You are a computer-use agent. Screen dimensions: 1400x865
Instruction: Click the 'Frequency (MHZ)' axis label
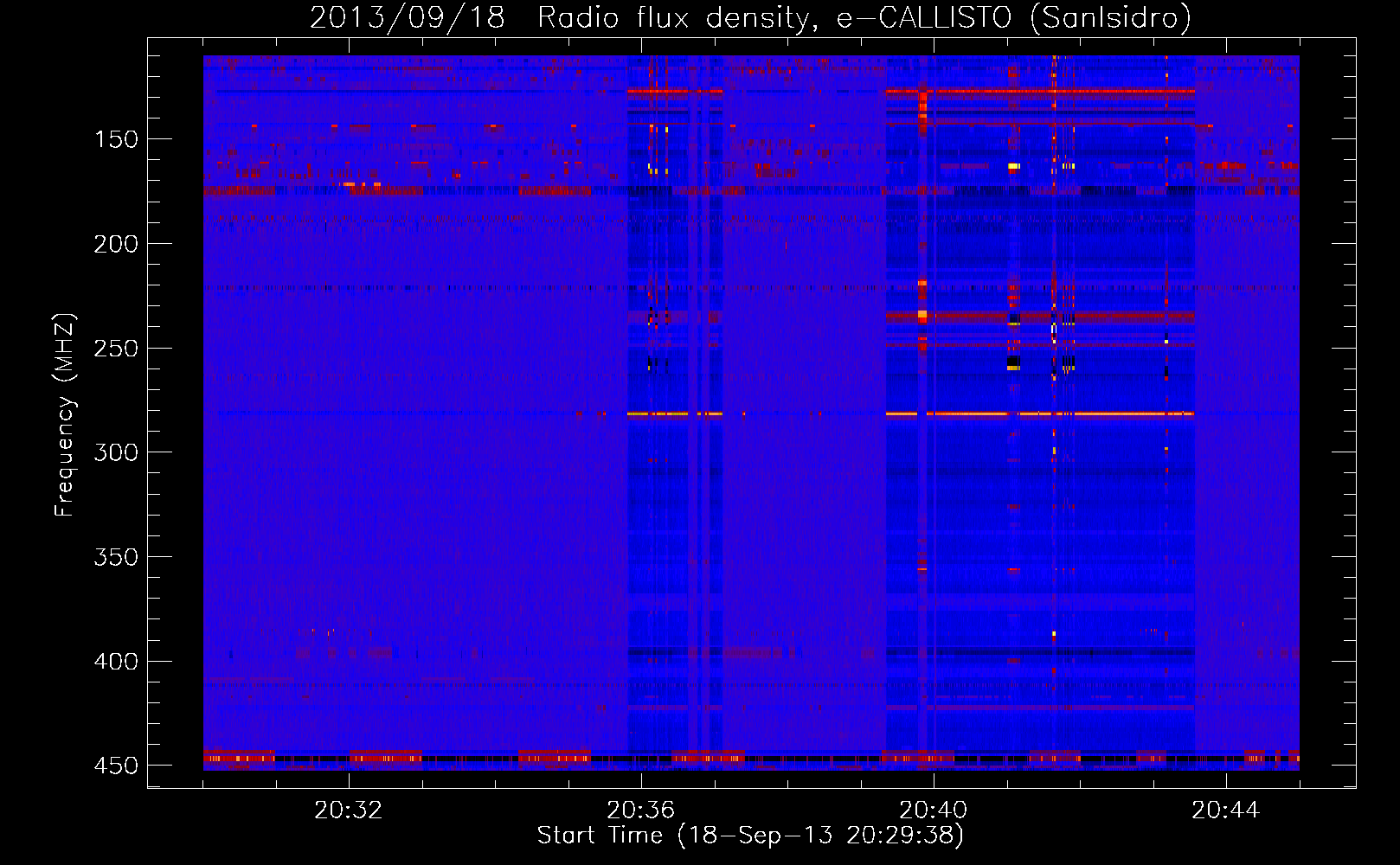click(65, 414)
